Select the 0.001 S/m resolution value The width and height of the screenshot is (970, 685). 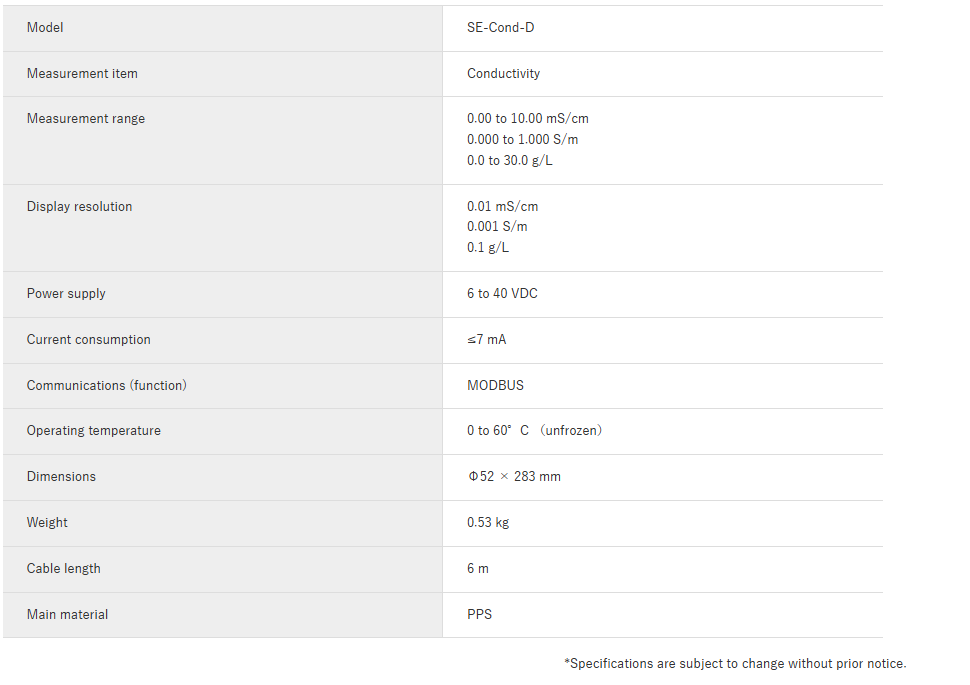[497, 227]
